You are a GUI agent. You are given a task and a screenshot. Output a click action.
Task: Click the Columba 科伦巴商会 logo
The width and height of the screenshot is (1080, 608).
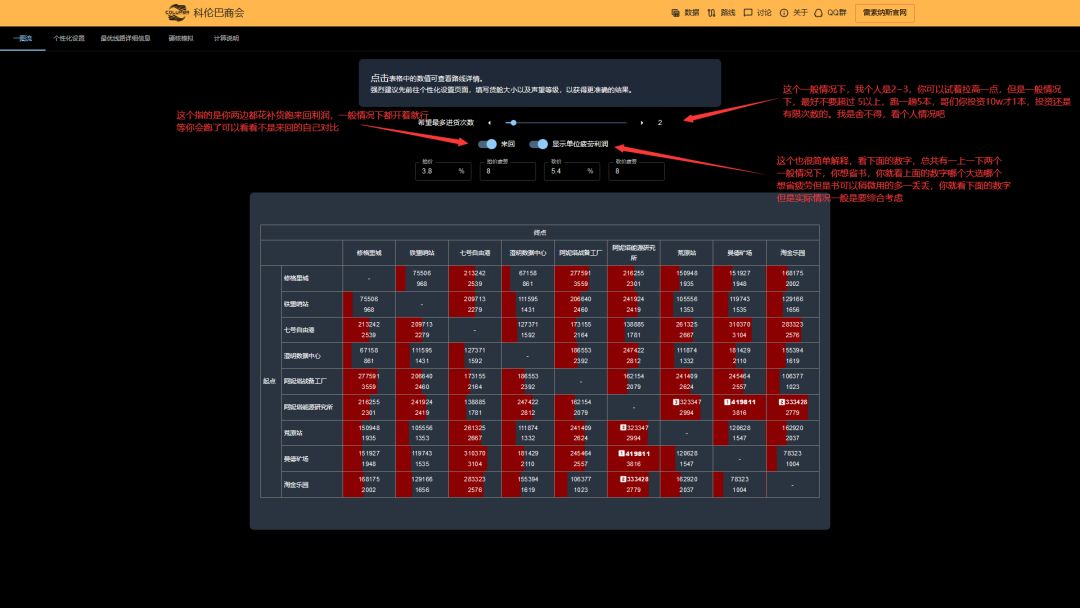click(205, 12)
